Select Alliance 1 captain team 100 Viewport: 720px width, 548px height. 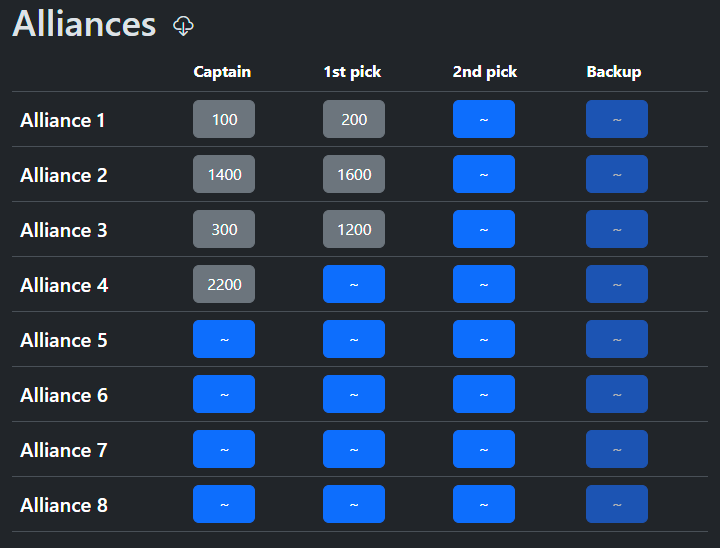224,119
